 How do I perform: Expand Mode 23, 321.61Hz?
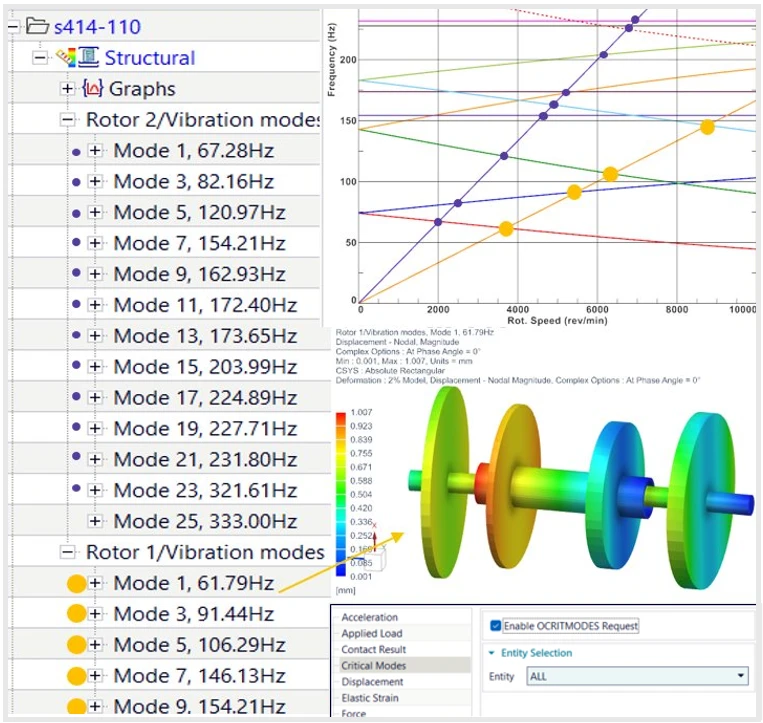tap(95, 490)
